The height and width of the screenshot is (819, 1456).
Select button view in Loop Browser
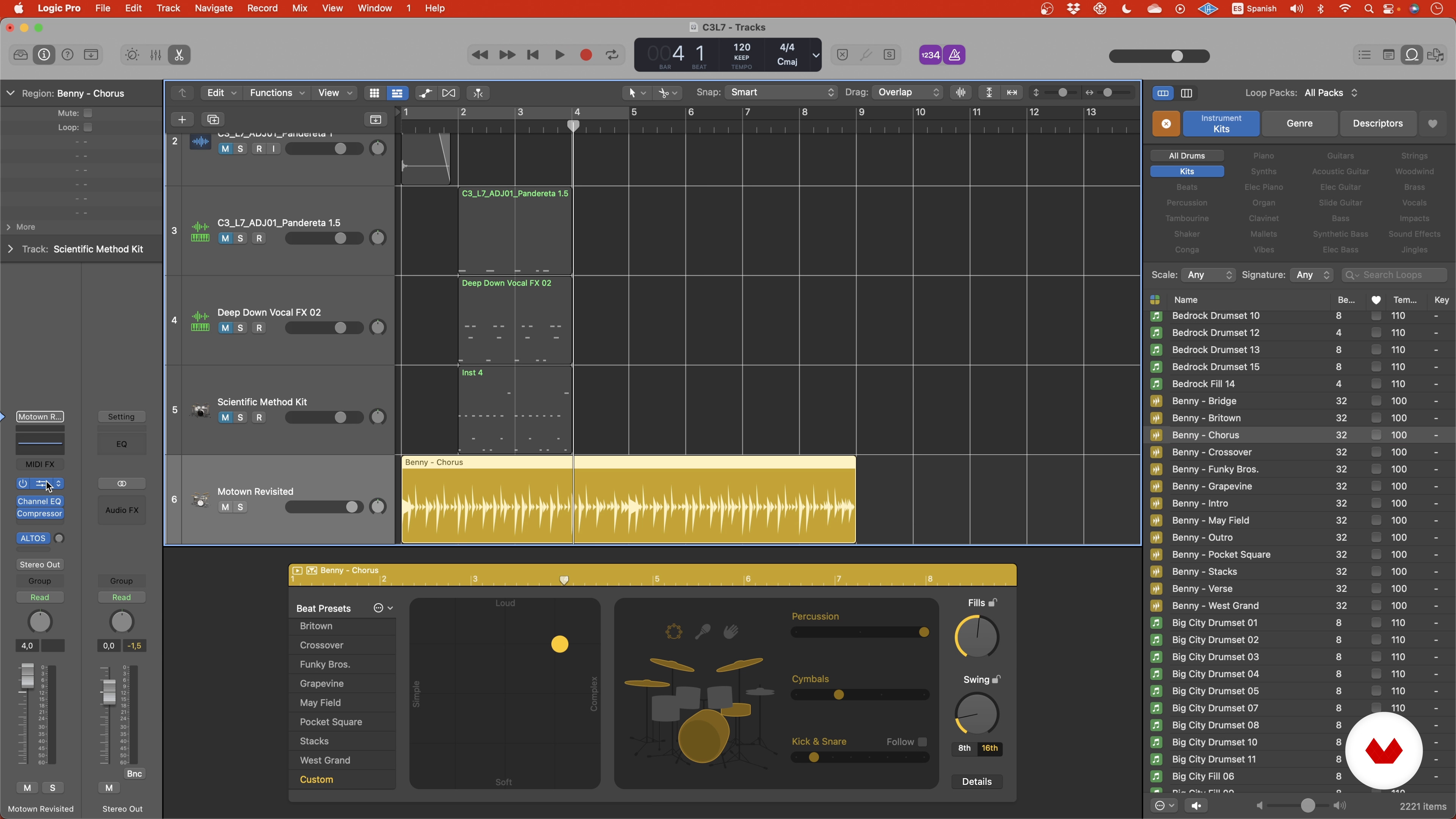(x=1163, y=93)
